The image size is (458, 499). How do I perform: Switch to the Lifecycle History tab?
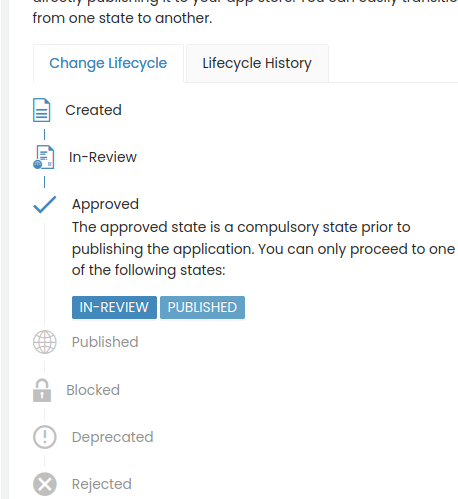coord(257,63)
